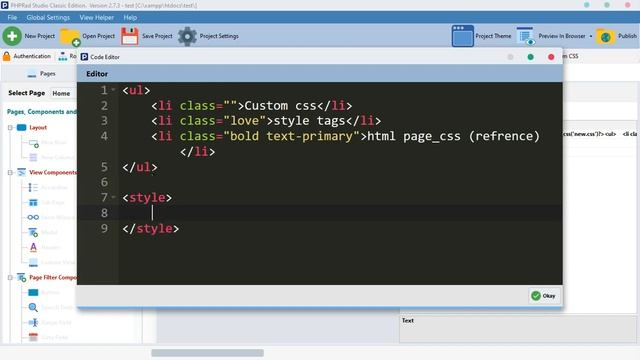Viewport: 640px width, 360px height.
Task: Click the Project Theme window icon
Action: [x=462, y=36]
